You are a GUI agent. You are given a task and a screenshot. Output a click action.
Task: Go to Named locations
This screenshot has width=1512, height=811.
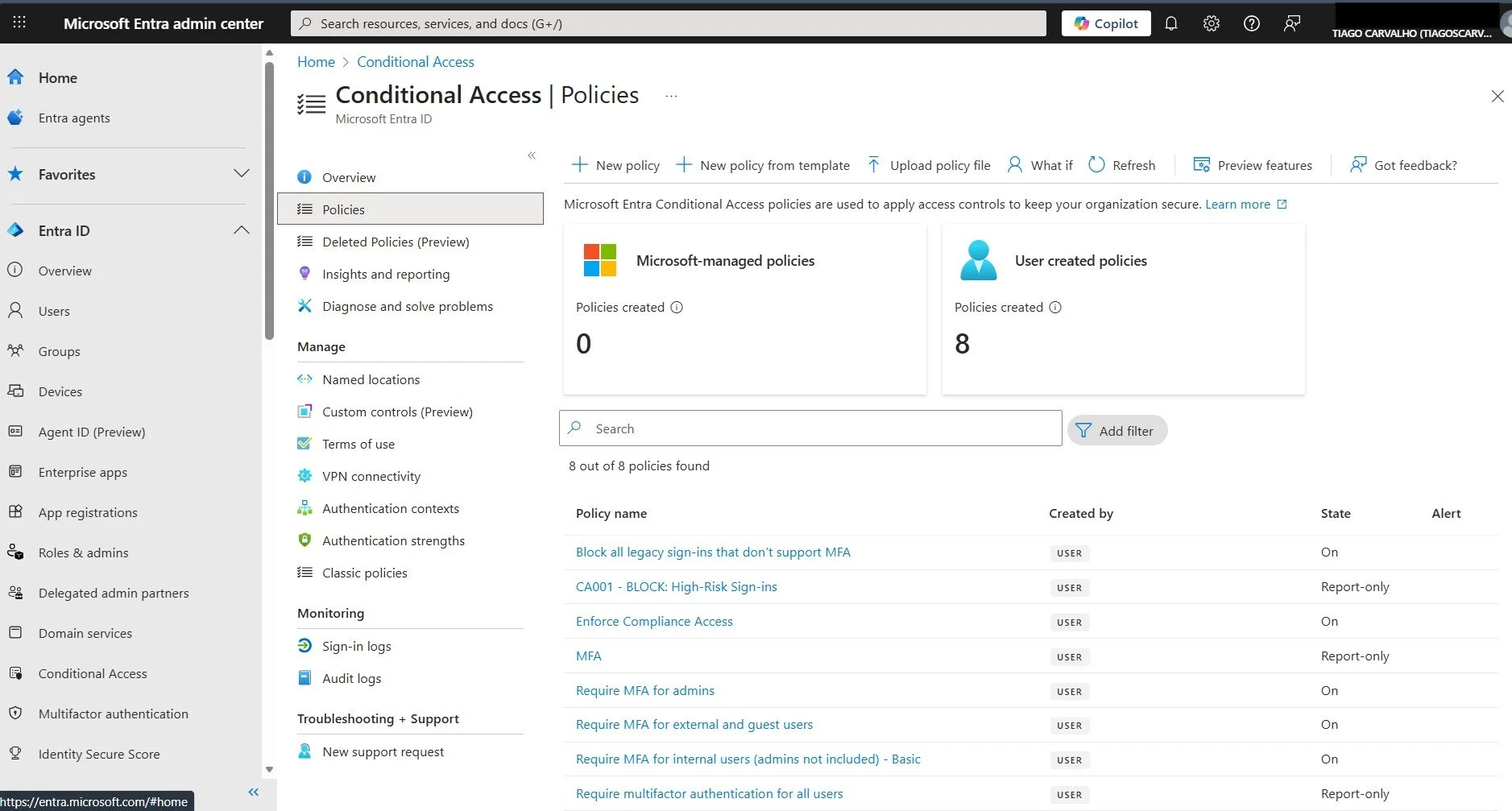[371, 379]
